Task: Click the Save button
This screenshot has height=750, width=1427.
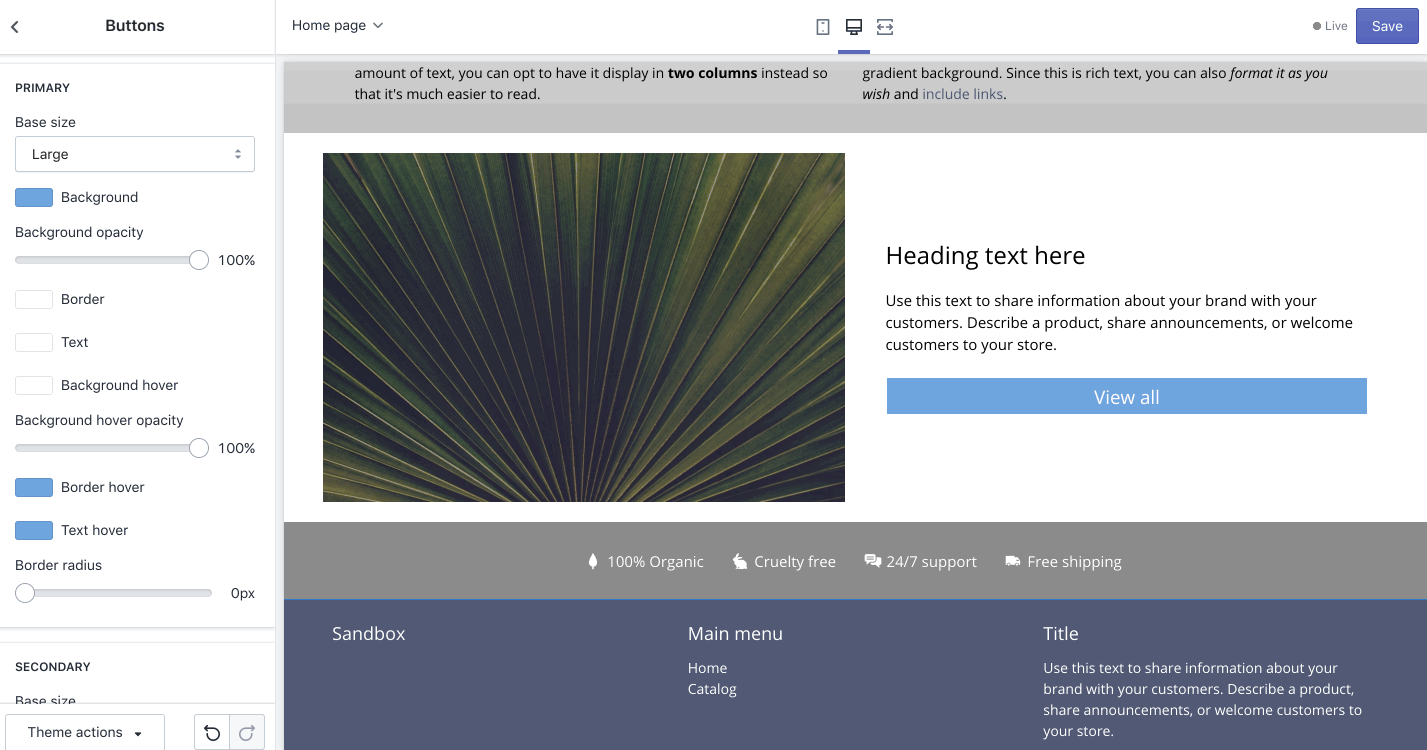Action: point(1386,27)
